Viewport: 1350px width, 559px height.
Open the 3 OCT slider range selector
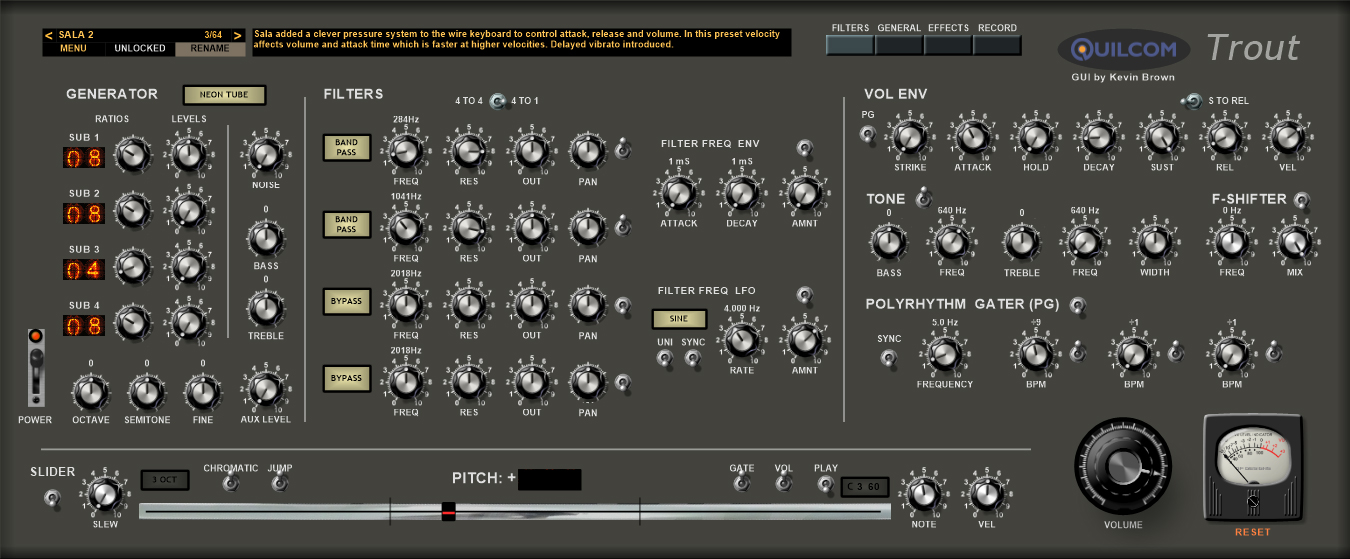[164, 480]
